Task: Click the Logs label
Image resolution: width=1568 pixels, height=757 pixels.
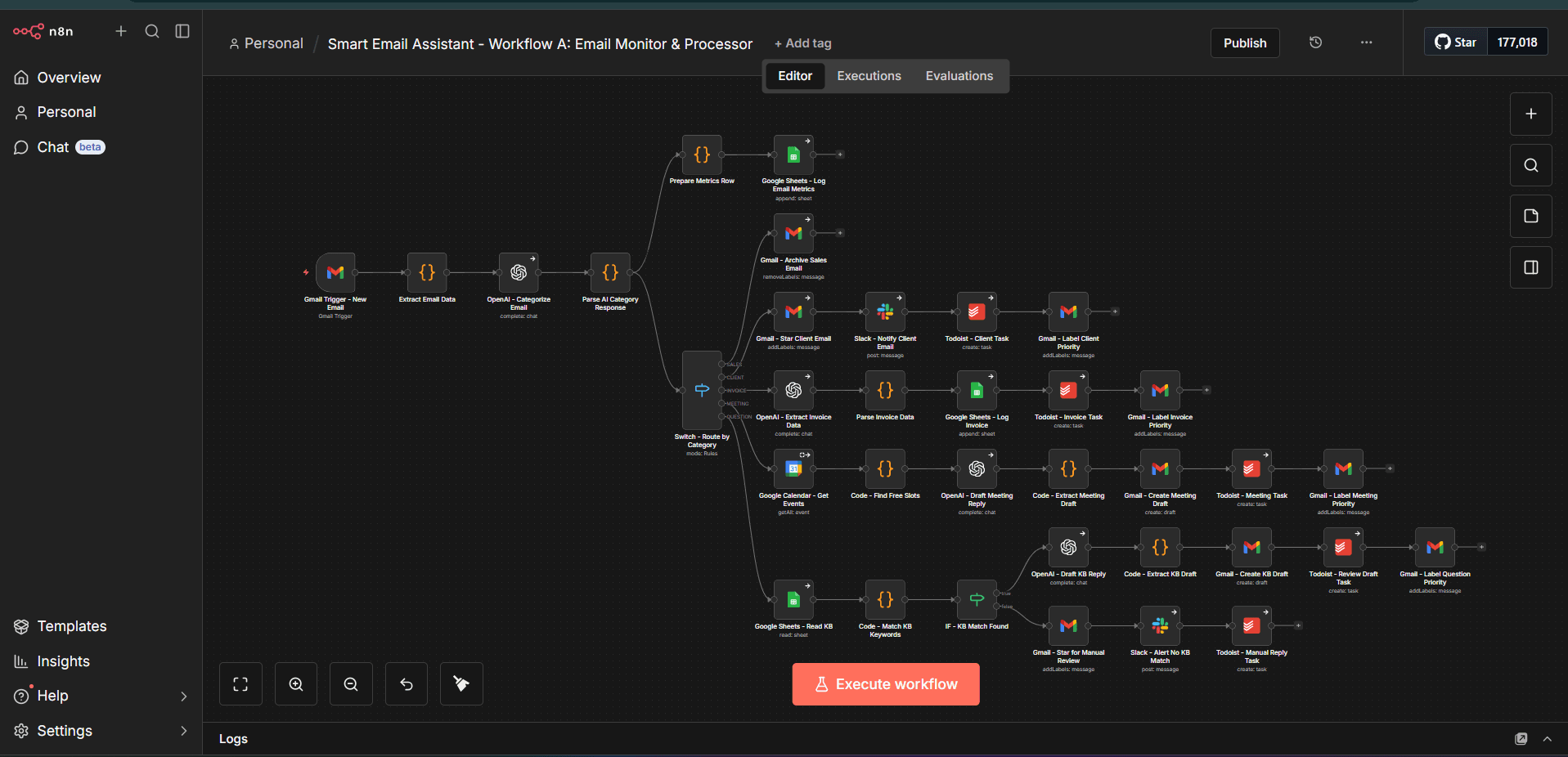Action: click(233, 739)
